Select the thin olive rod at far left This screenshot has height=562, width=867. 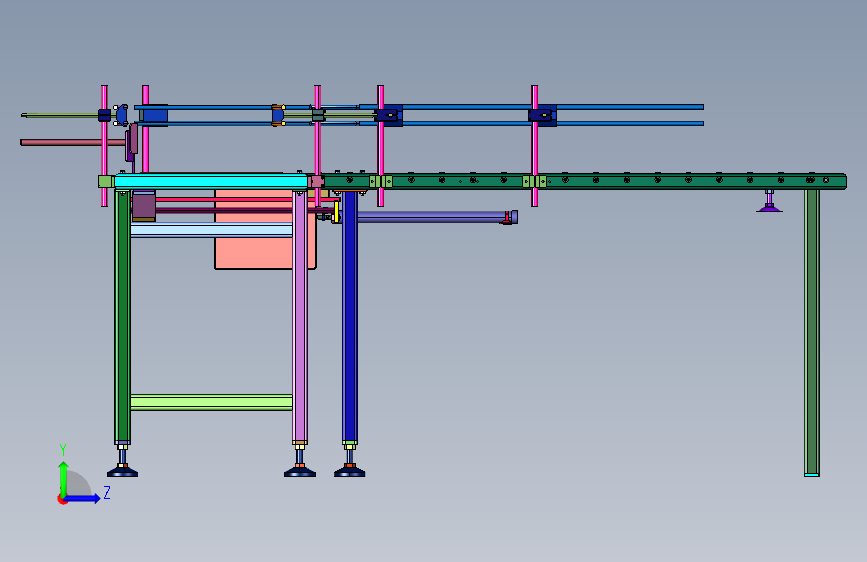(61, 115)
